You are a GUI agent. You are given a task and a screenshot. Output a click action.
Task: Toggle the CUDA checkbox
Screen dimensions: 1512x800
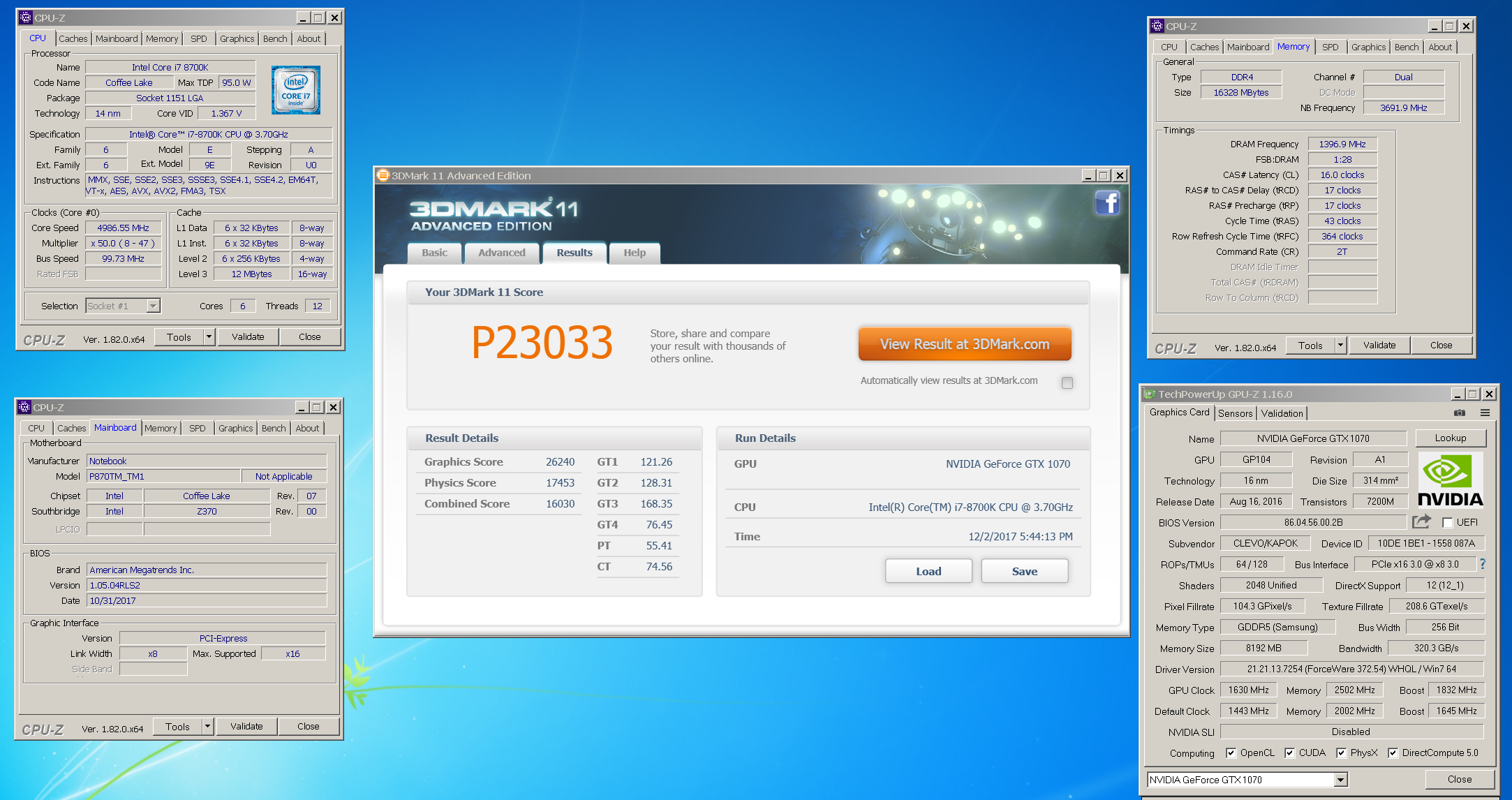[1289, 753]
